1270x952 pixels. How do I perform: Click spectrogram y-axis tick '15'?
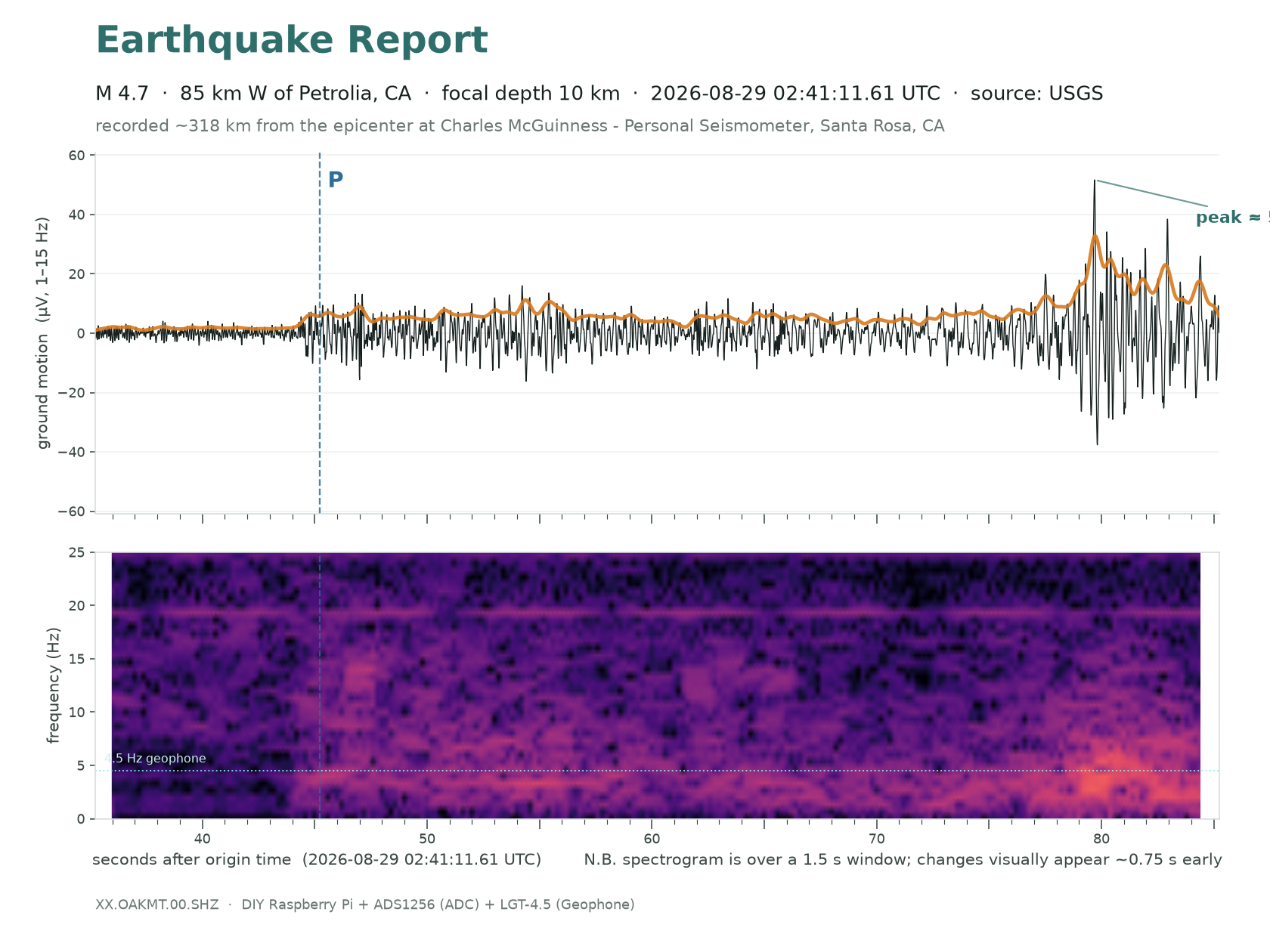point(76,659)
